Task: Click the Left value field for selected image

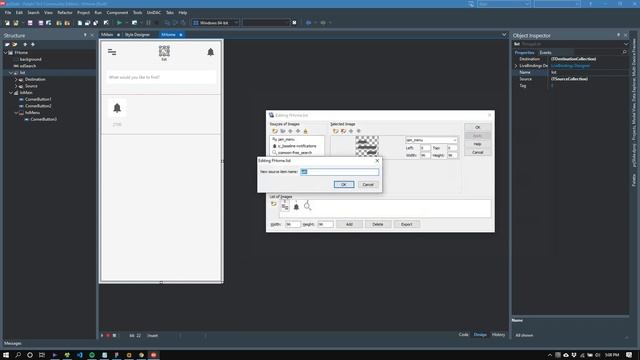Action: pyautogui.click(x=425, y=148)
